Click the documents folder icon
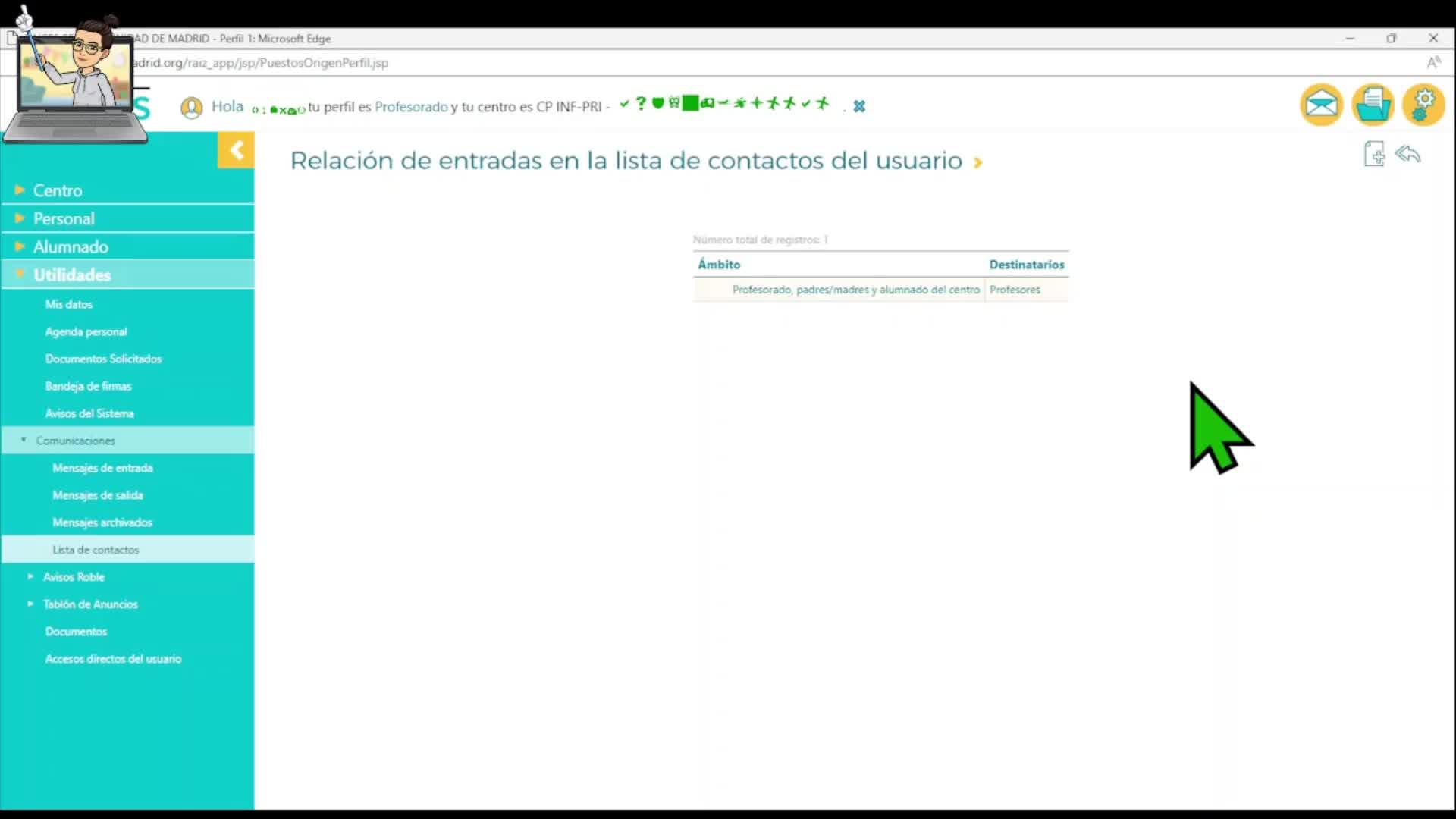Viewport: 1456px width, 819px height. pyautogui.click(x=1373, y=105)
